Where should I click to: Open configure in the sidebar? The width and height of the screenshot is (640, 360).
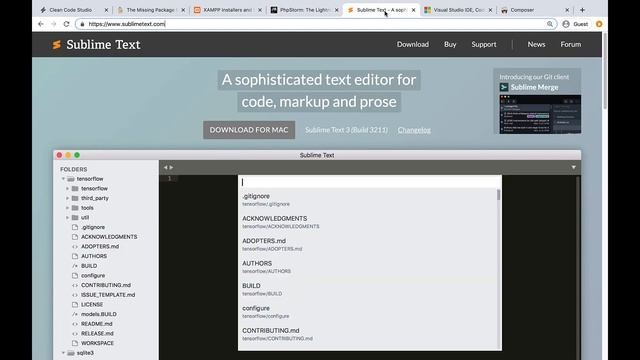[x=93, y=276]
